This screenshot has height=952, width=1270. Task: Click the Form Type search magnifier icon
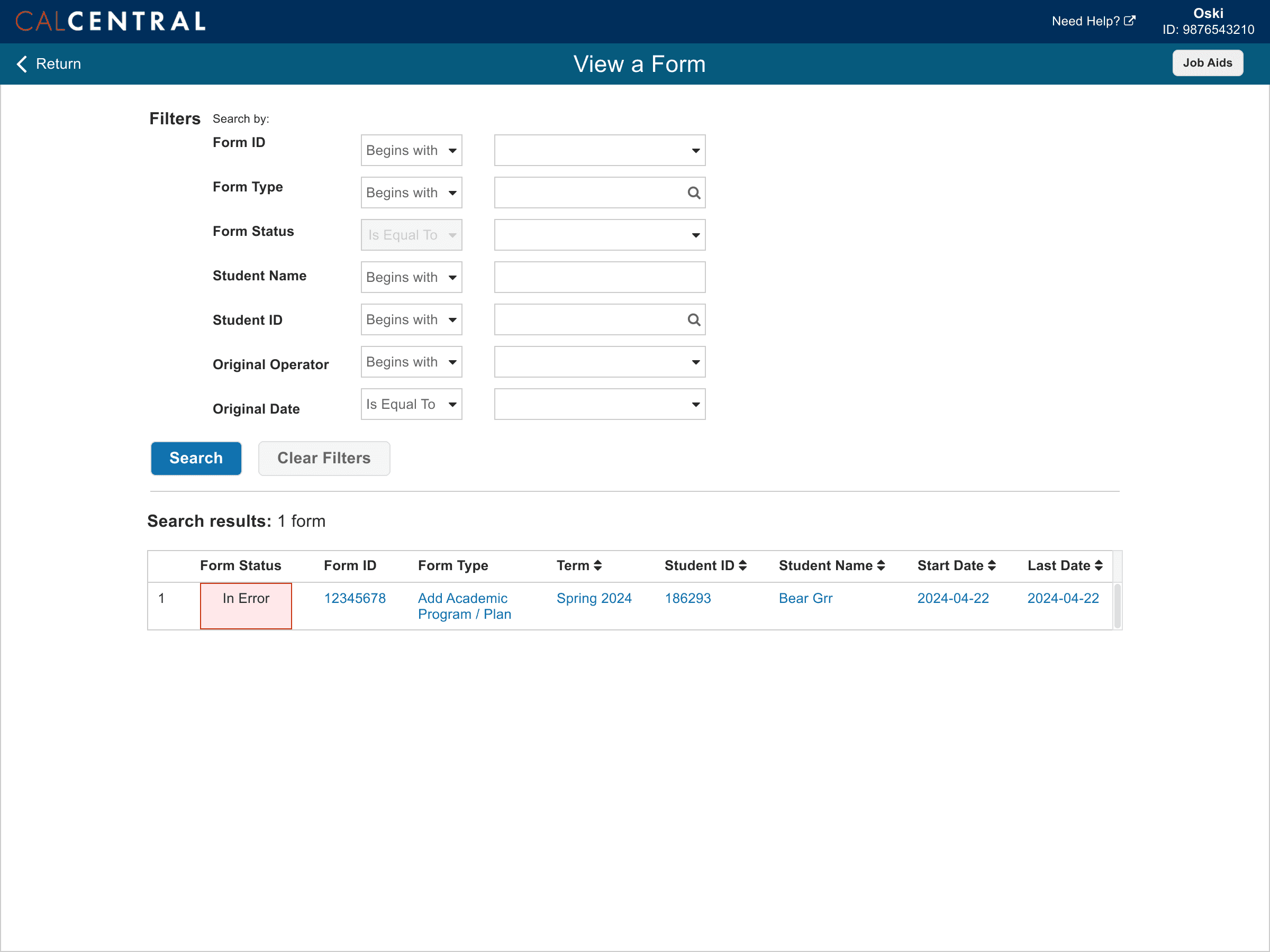[694, 193]
